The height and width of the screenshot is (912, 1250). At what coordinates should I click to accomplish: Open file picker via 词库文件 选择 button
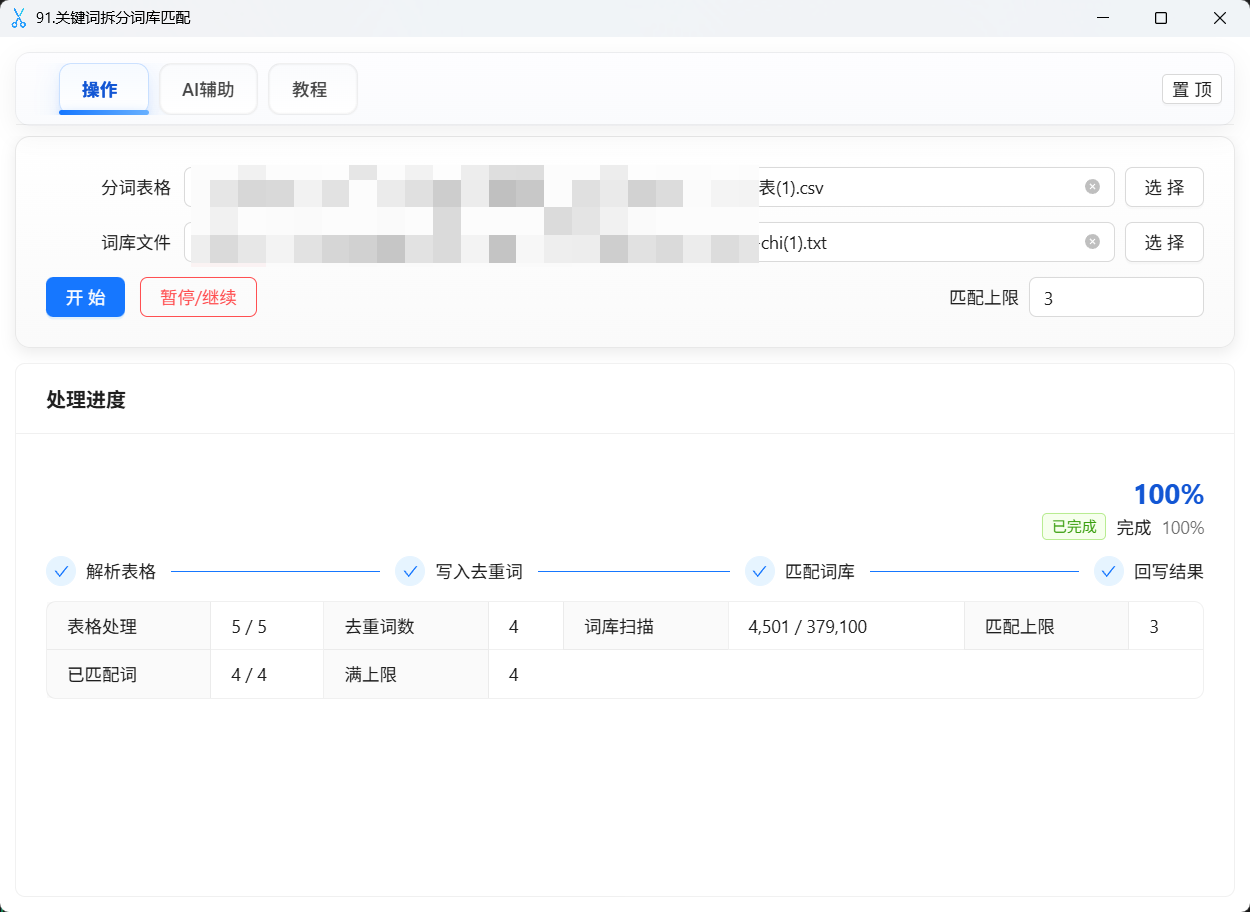pyautogui.click(x=1164, y=242)
